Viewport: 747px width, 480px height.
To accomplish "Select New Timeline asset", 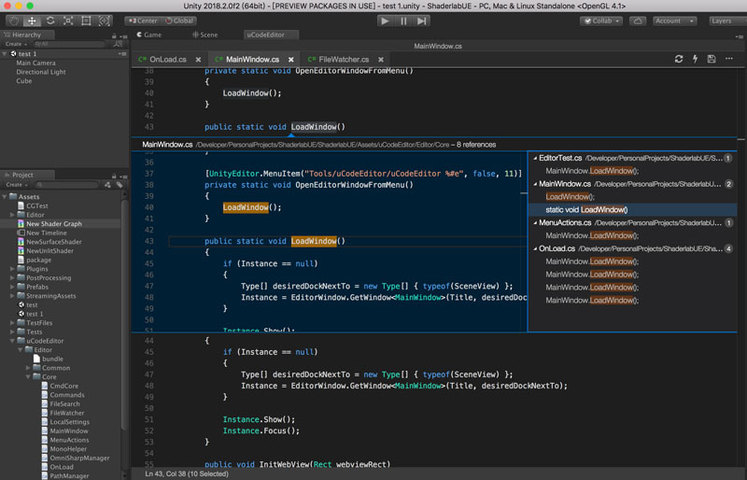I will pyautogui.click(x=46, y=233).
